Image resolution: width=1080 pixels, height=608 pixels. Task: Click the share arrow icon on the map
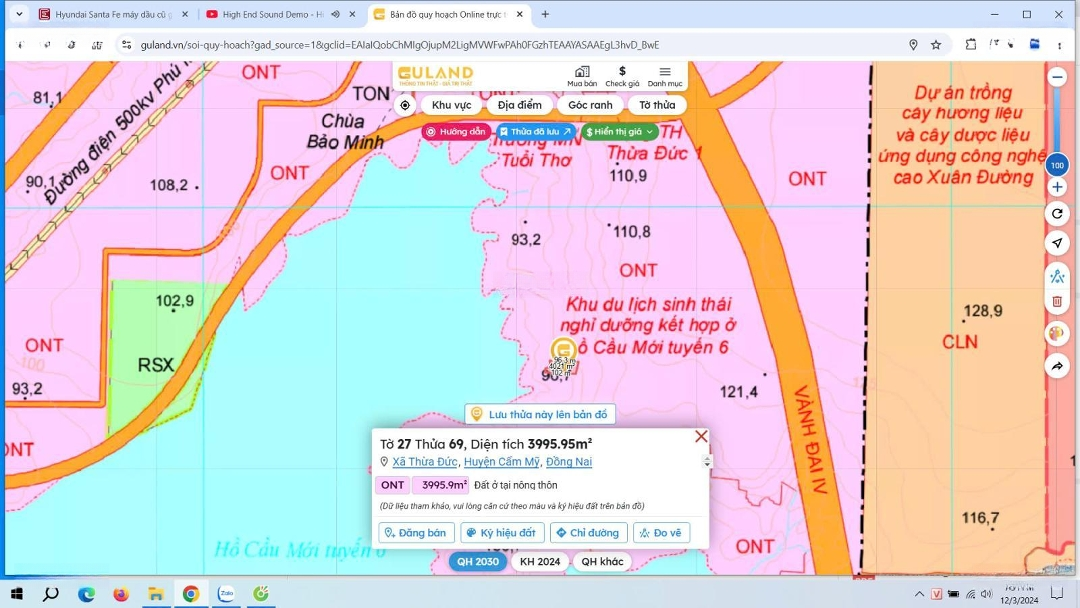click(1057, 367)
